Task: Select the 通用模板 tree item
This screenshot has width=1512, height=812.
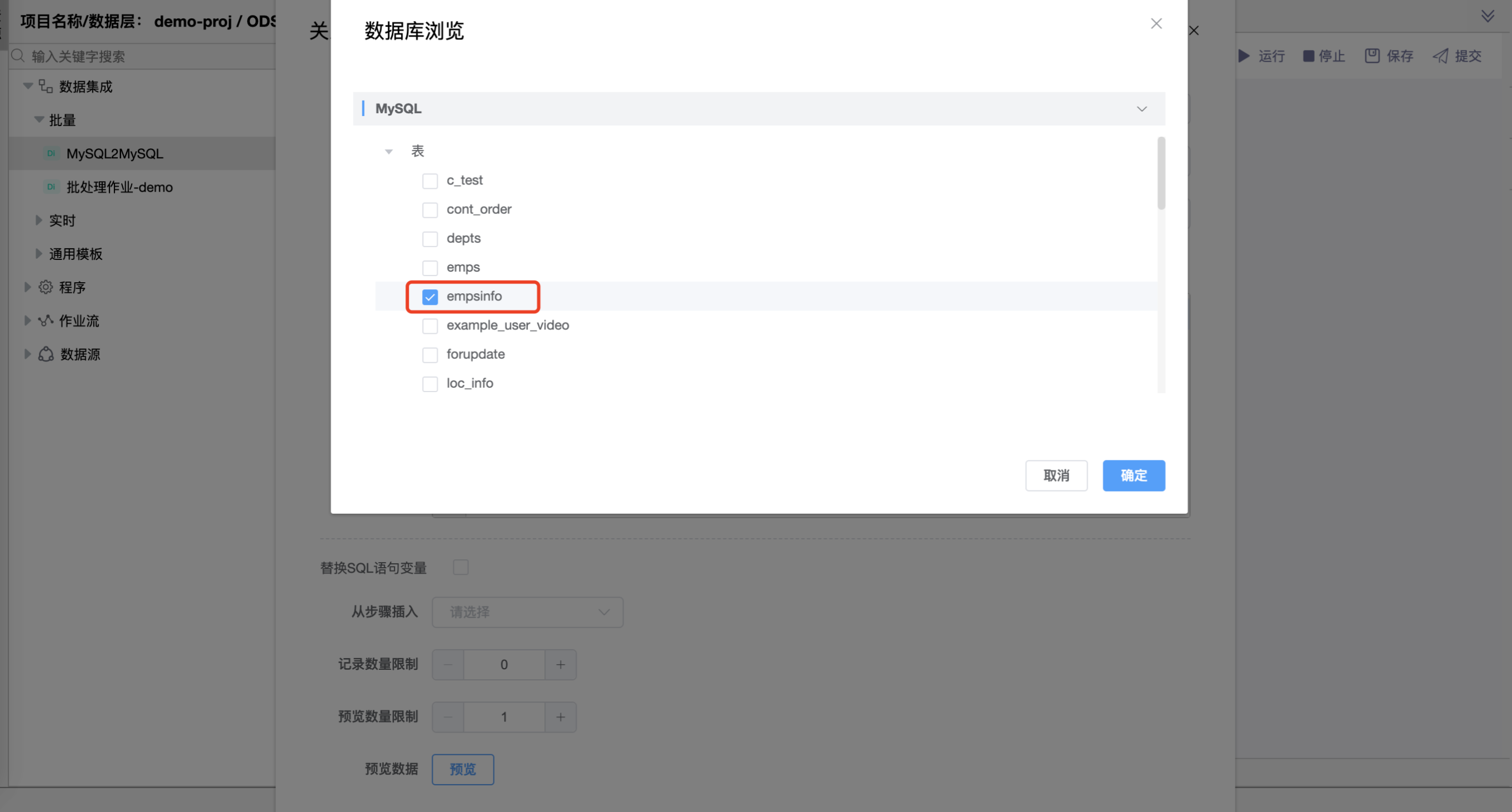Action: [x=76, y=254]
